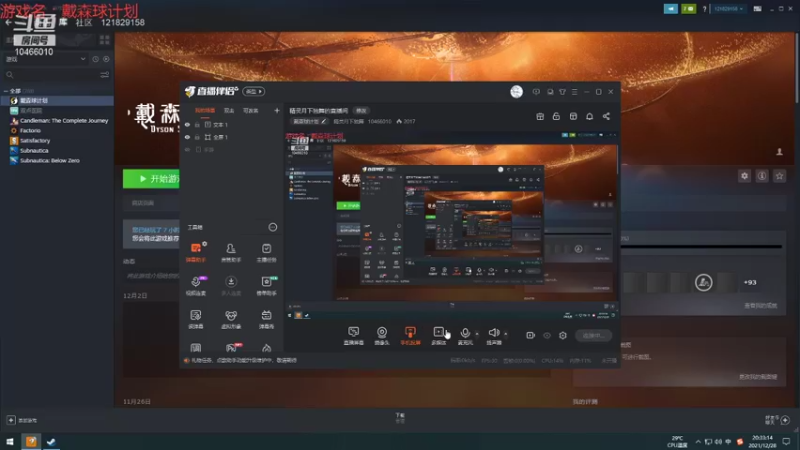The image size is (800, 450).
Task: Open the person-silhouette tool in the toolbox
Action: coord(231,252)
